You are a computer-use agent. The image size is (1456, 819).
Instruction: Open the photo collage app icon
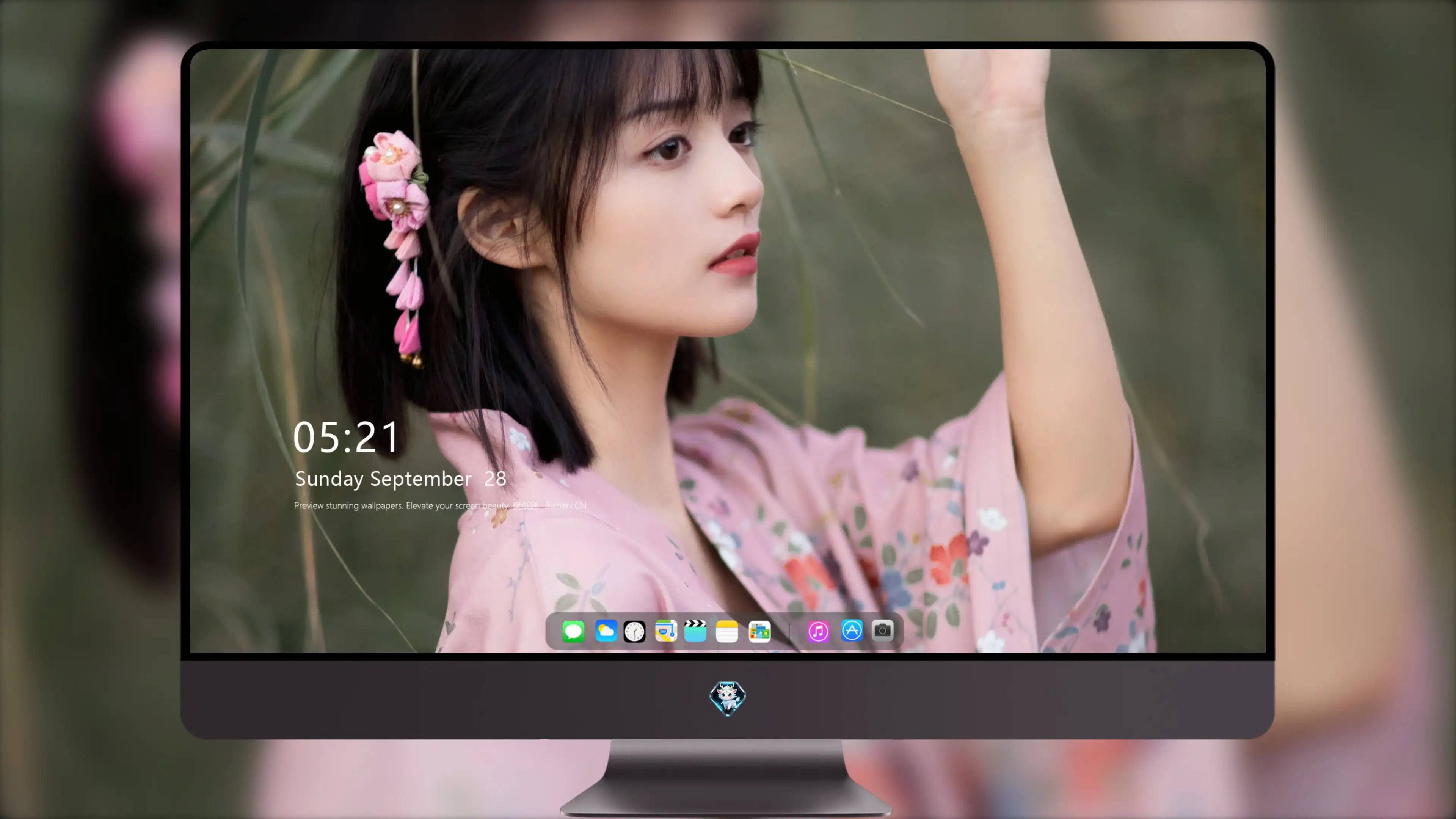[759, 631]
